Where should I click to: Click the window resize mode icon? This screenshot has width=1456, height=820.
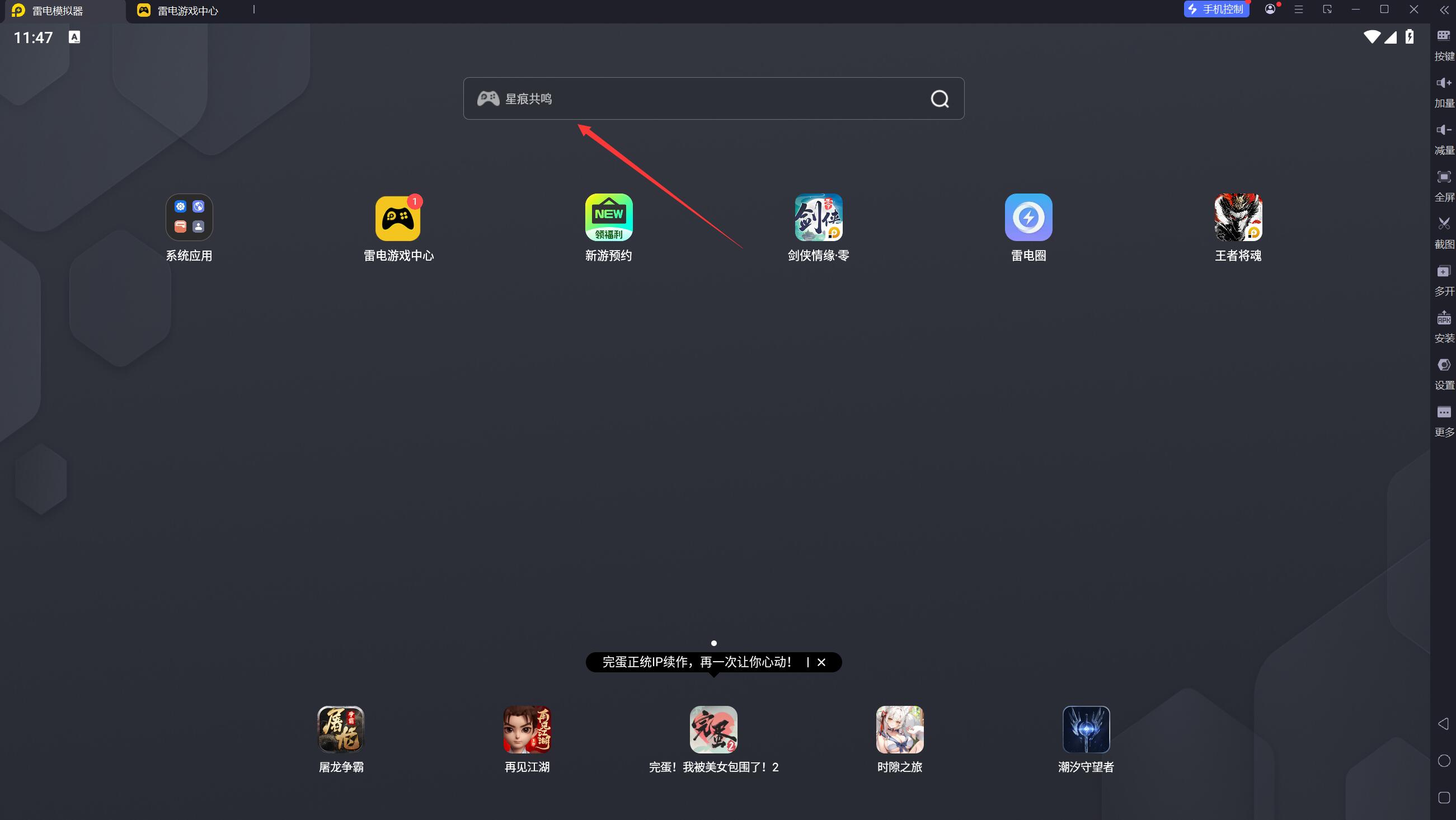1327,9
